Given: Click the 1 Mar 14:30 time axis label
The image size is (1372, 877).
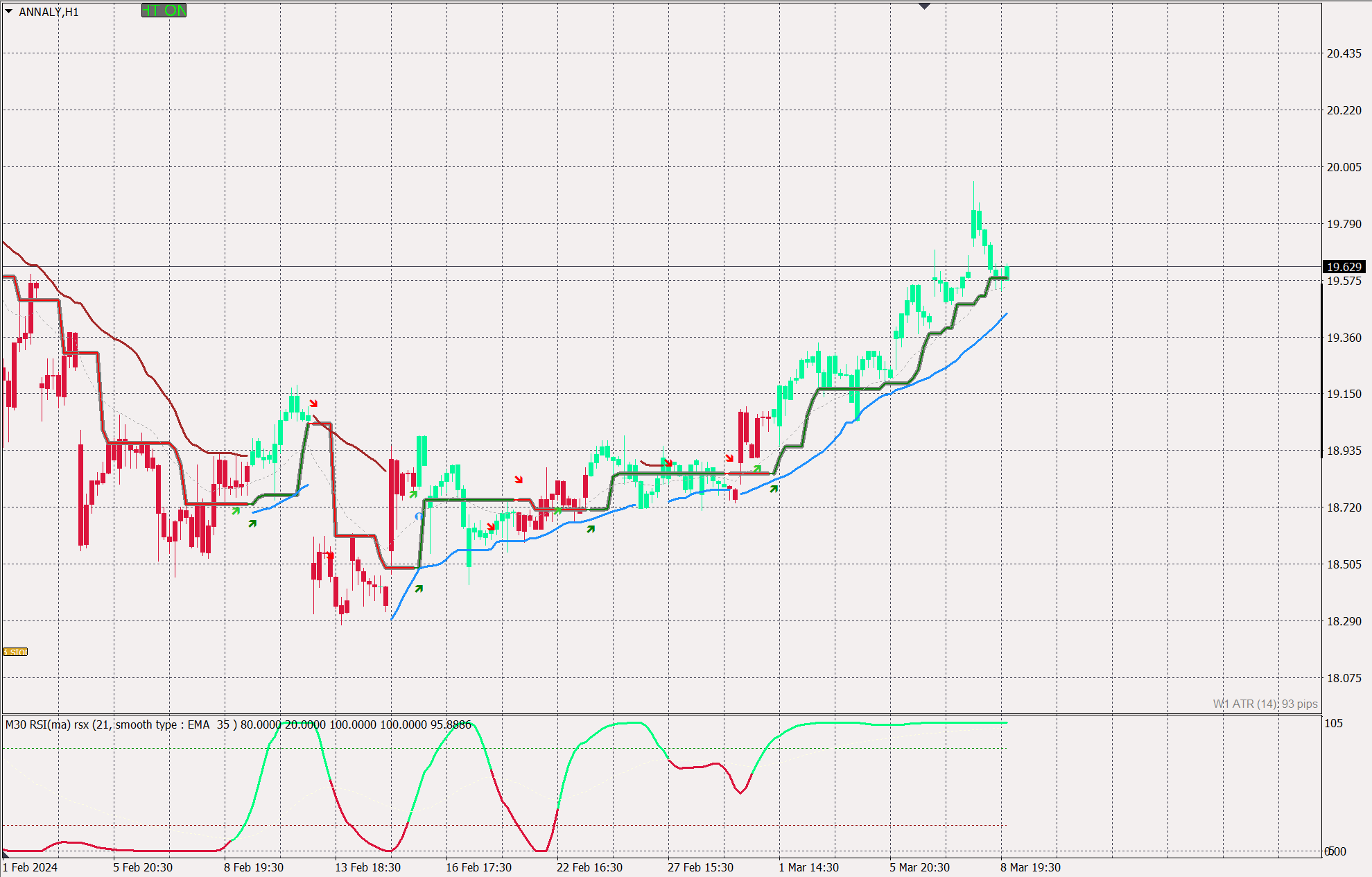Looking at the screenshot, I should (808, 867).
